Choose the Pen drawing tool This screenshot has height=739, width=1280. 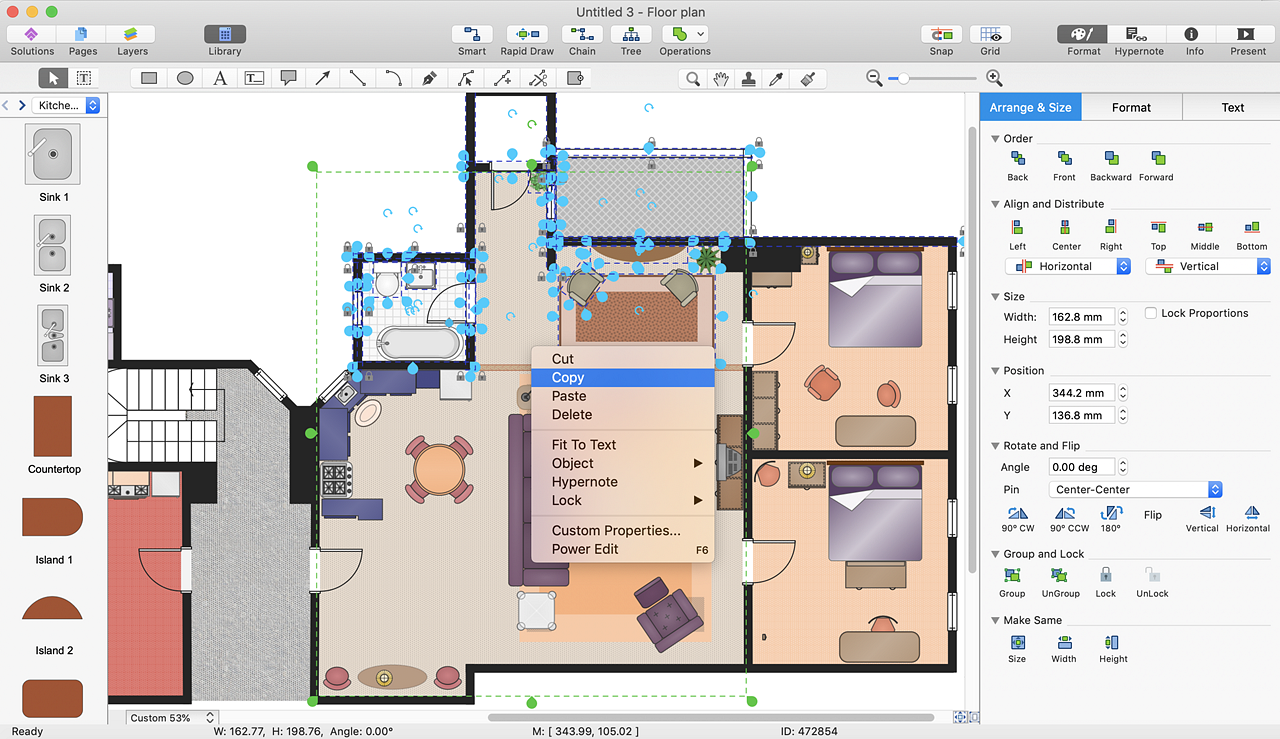[429, 78]
